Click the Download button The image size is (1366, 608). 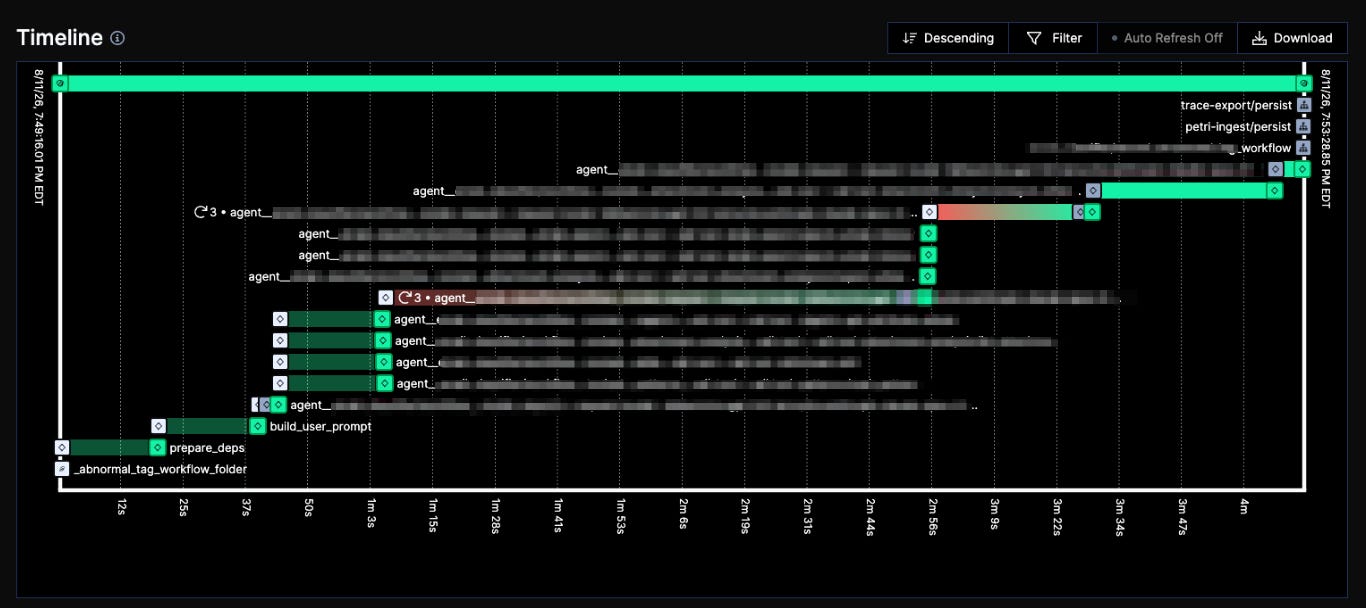coord(1292,38)
